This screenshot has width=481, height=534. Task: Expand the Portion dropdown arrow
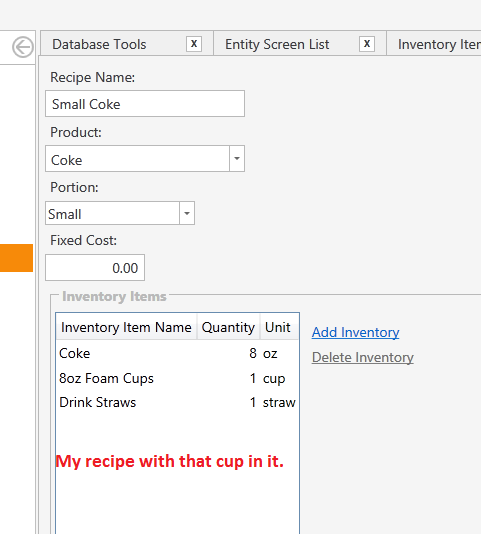click(x=187, y=213)
